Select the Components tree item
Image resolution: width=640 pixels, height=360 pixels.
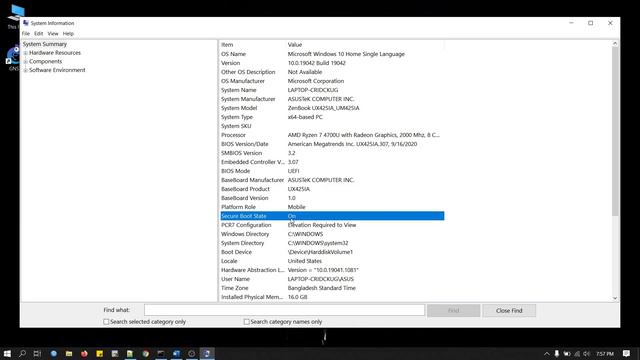point(45,61)
